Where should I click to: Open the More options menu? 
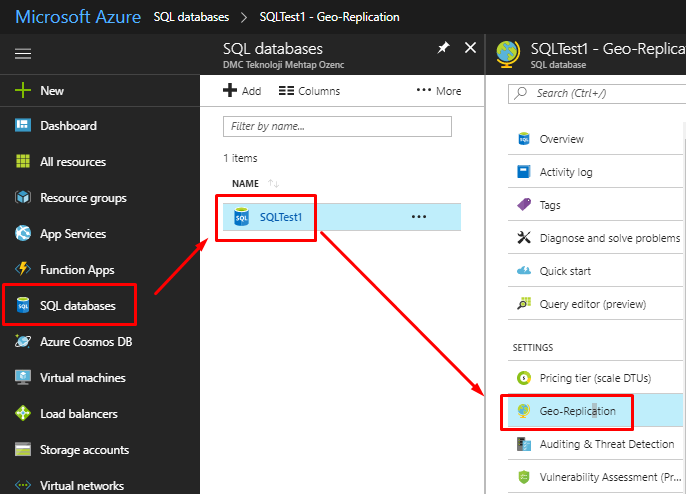(439, 91)
